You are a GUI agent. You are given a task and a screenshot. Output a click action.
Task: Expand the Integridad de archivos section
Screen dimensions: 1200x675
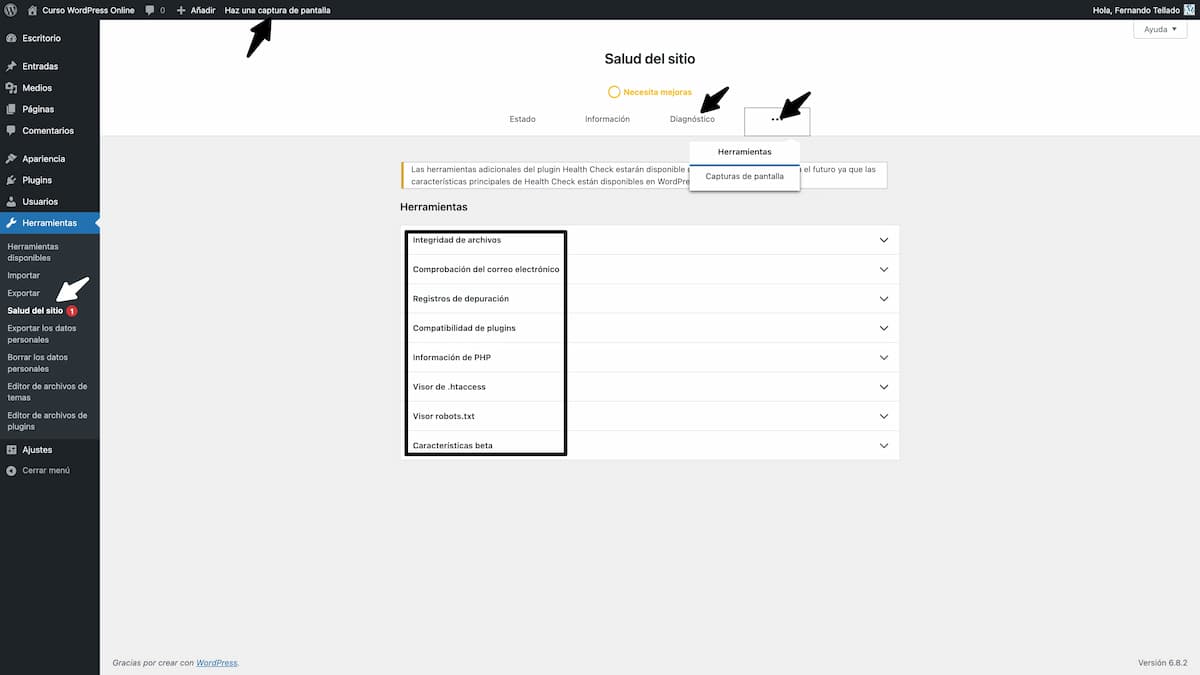[x=649, y=240]
